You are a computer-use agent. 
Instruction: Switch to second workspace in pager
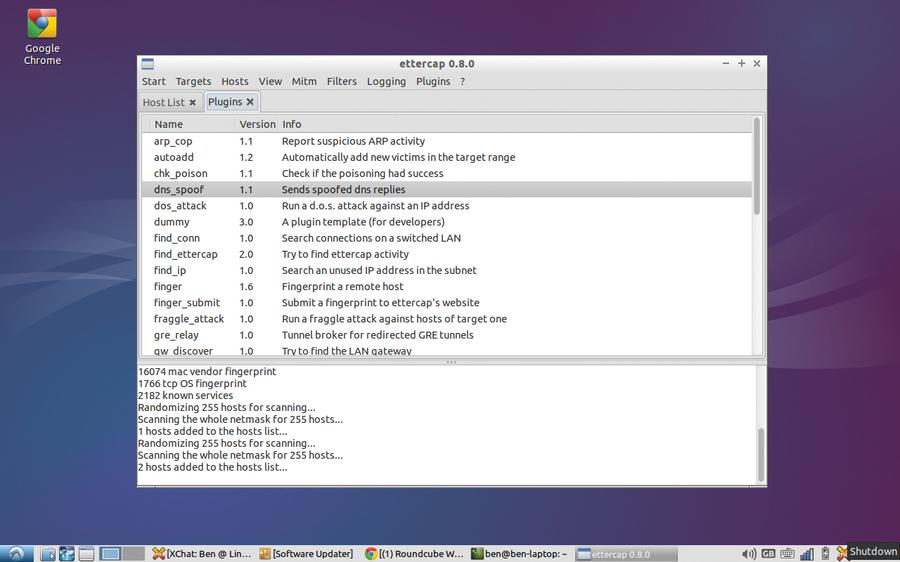(x=133, y=554)
